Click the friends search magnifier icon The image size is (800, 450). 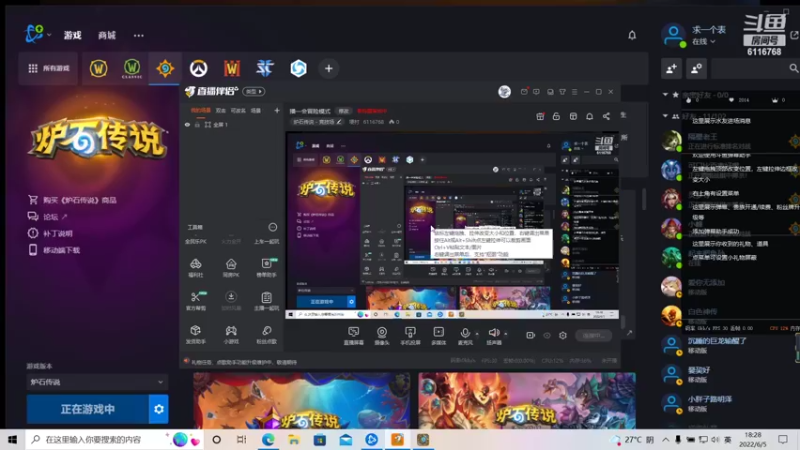[x=793, y=68]
